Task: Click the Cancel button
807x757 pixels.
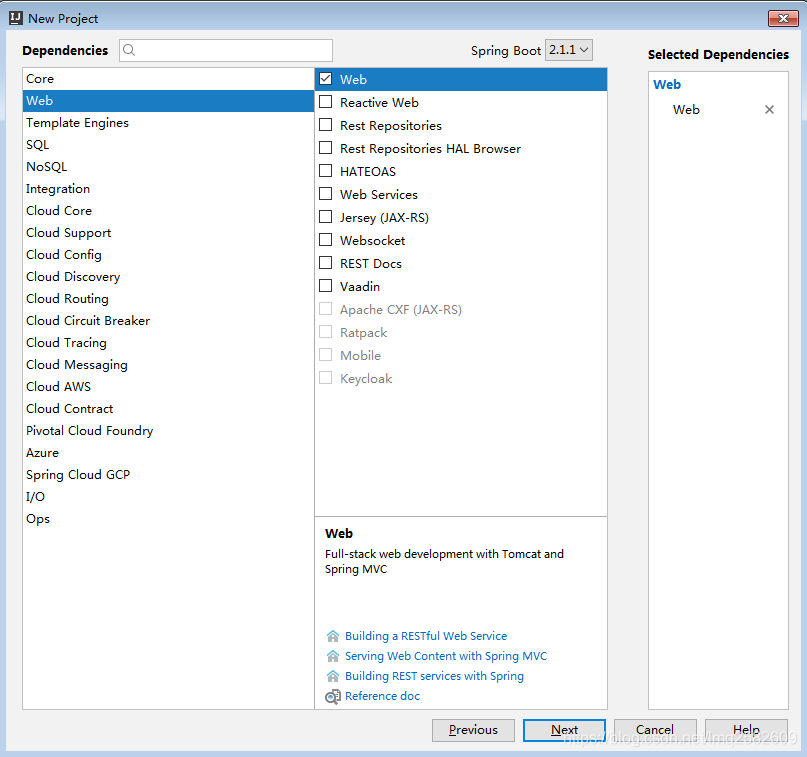Action: pyautogui.click(x=655, y=730)
